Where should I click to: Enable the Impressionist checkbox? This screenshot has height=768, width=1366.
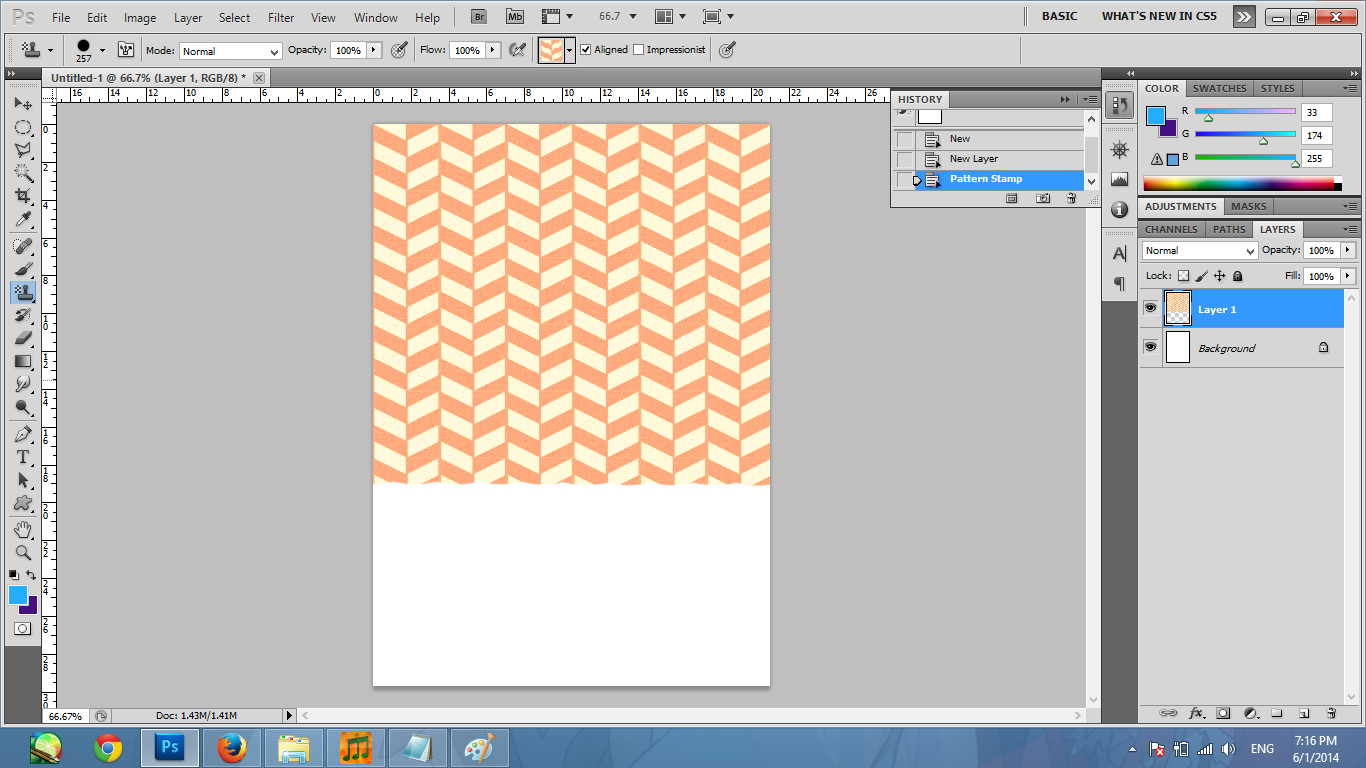click(639, 50)
